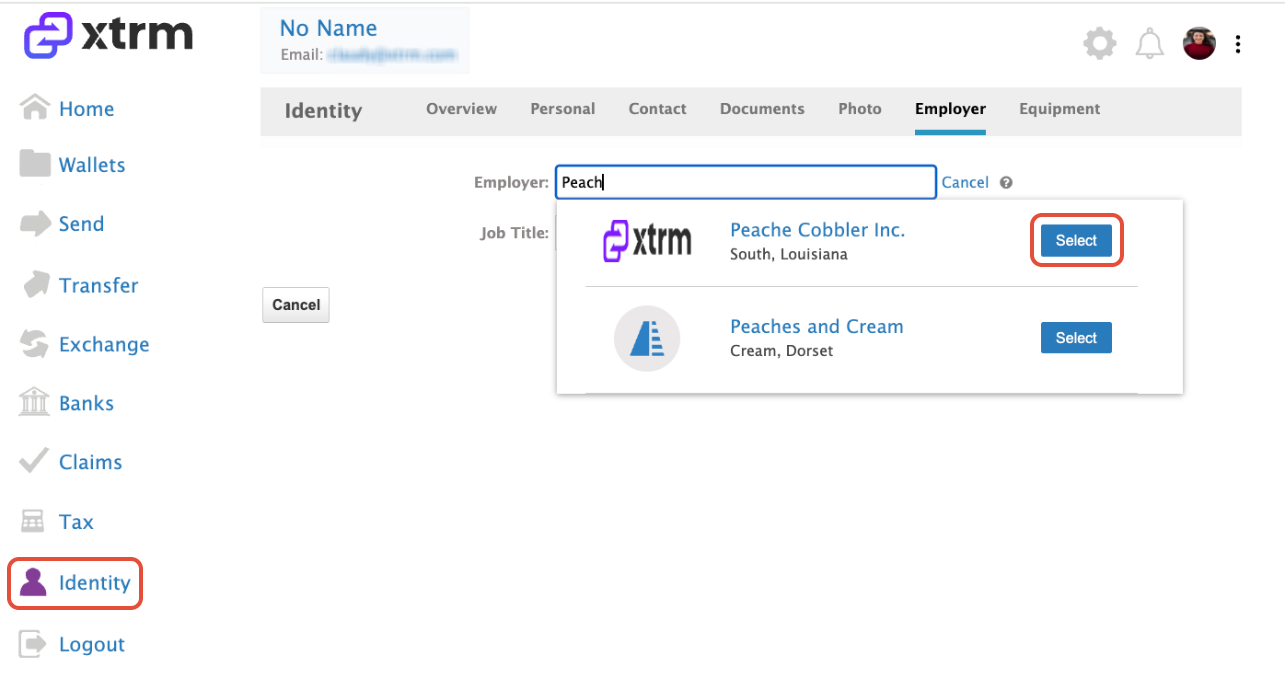Screen dimensions: 1285x690
Task: Click the help question mark icon
Action: point(1006,182)
